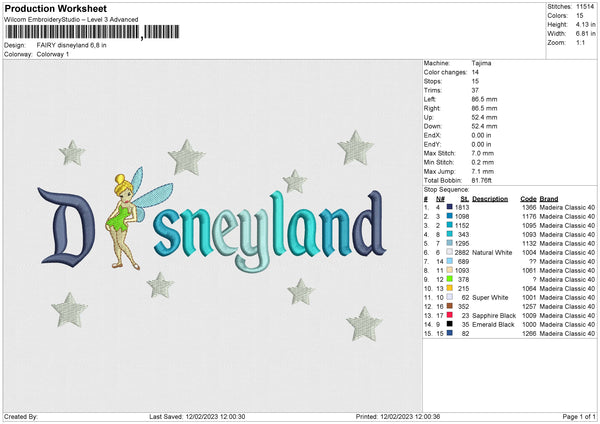Click the Stop Sequence heading
The height and width of the screenshot is (424, 600).
pos(446,190)
